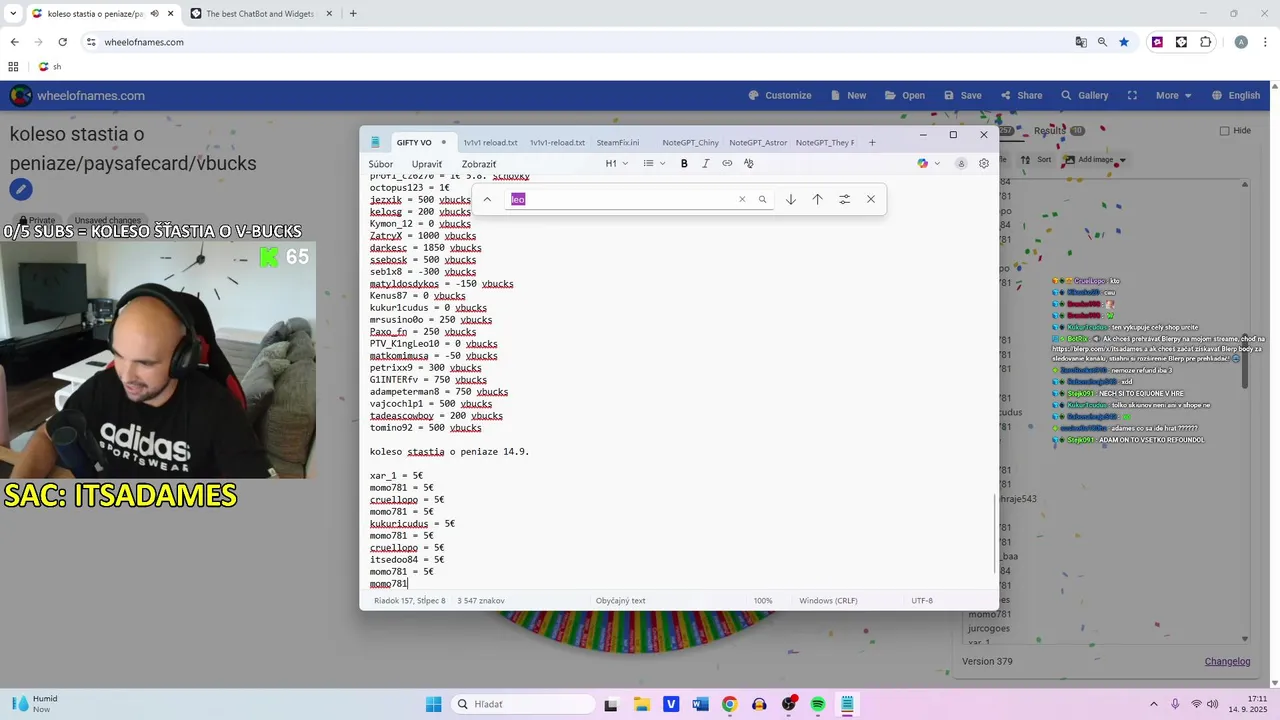Expand the More menu on Wheel of Names

[1172, 95]
